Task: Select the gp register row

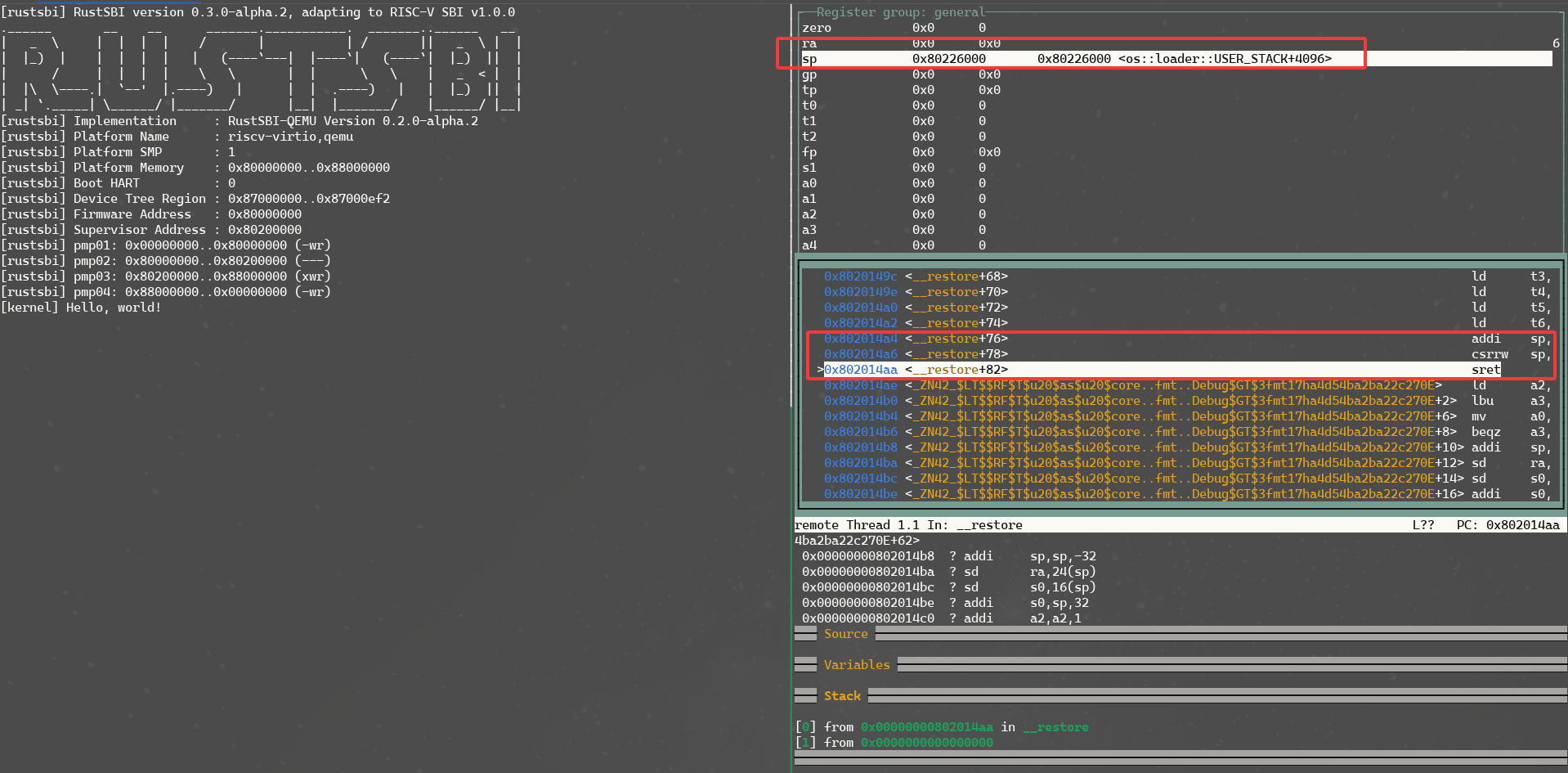Action: [901, 74]
